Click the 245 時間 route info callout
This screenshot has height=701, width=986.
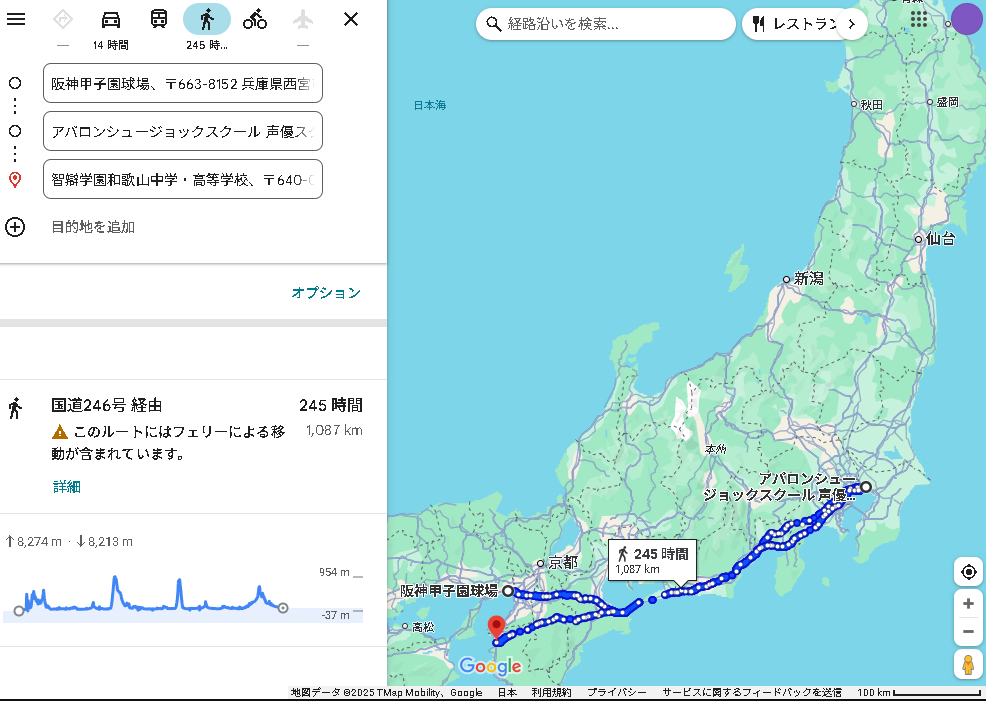click(x=653, y=560)
